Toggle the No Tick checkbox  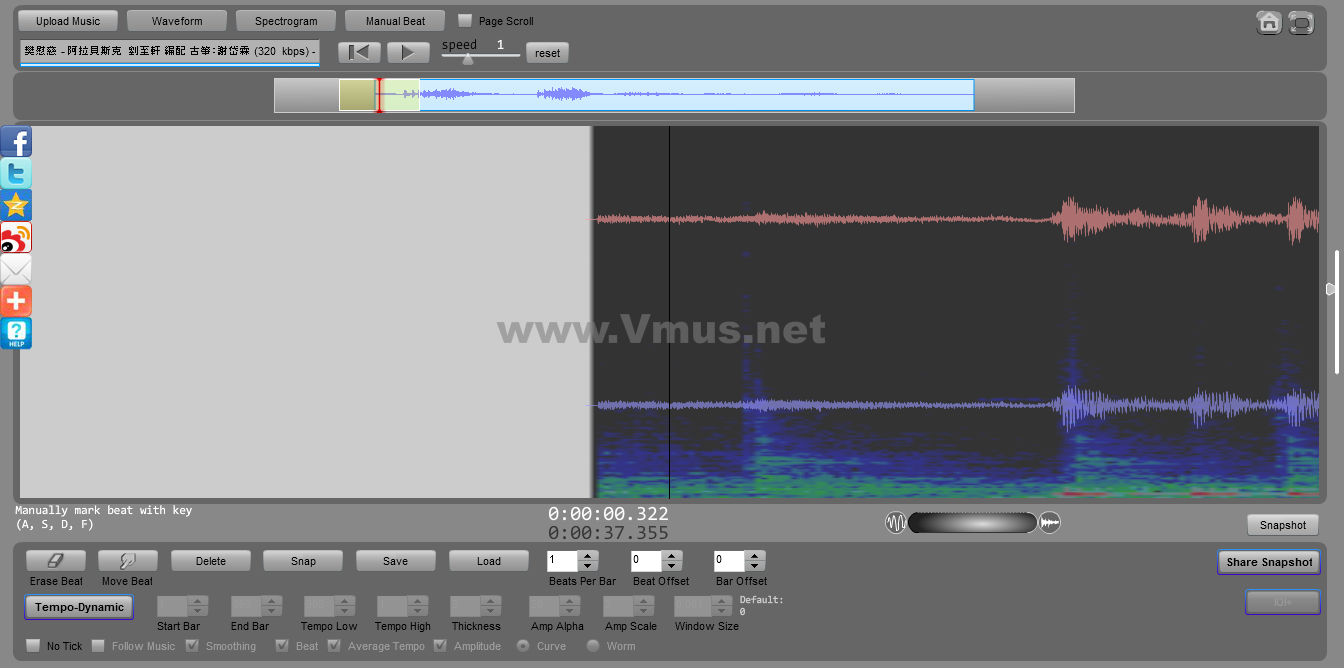coord(33,646)
